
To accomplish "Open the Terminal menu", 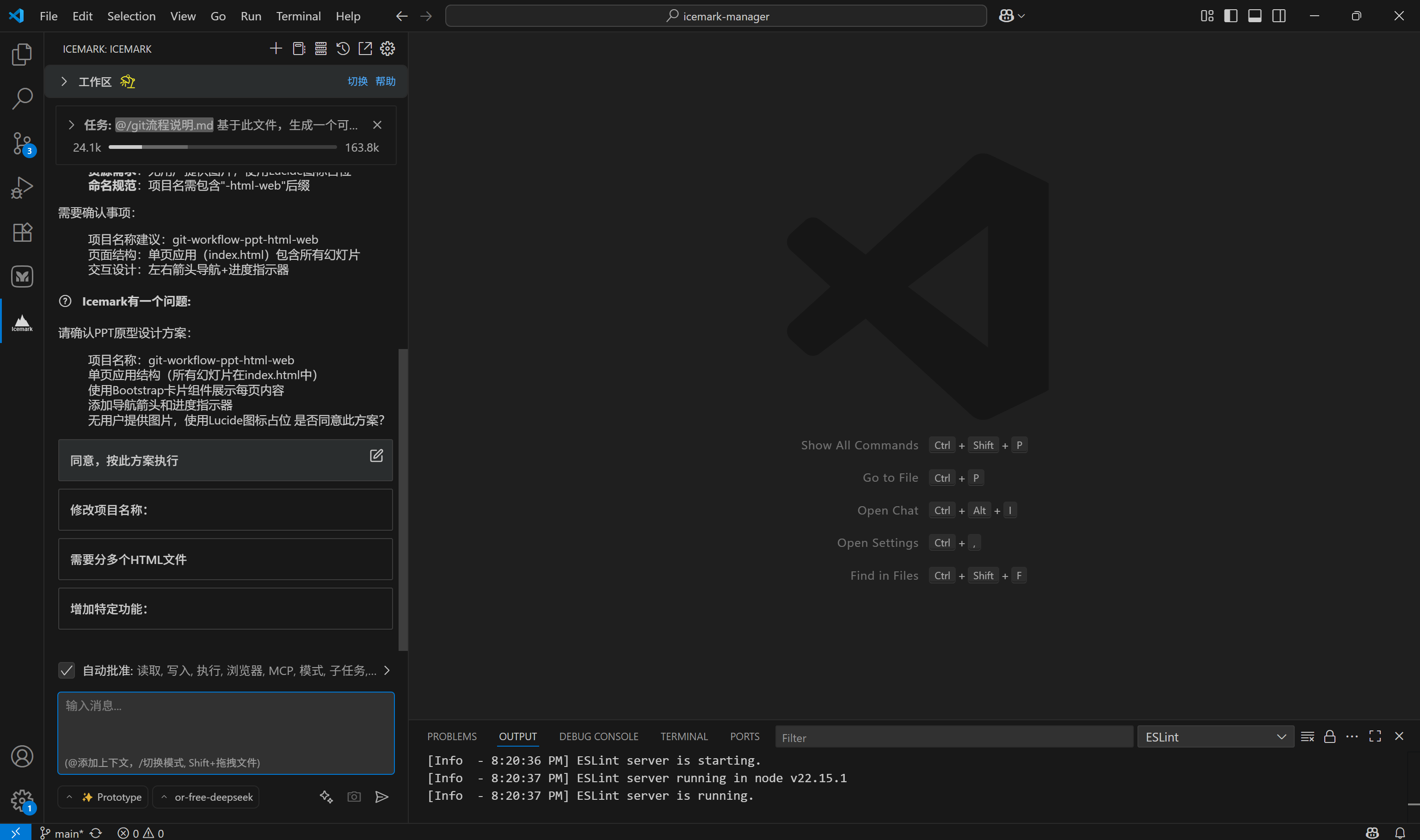I will pos(298,16).
